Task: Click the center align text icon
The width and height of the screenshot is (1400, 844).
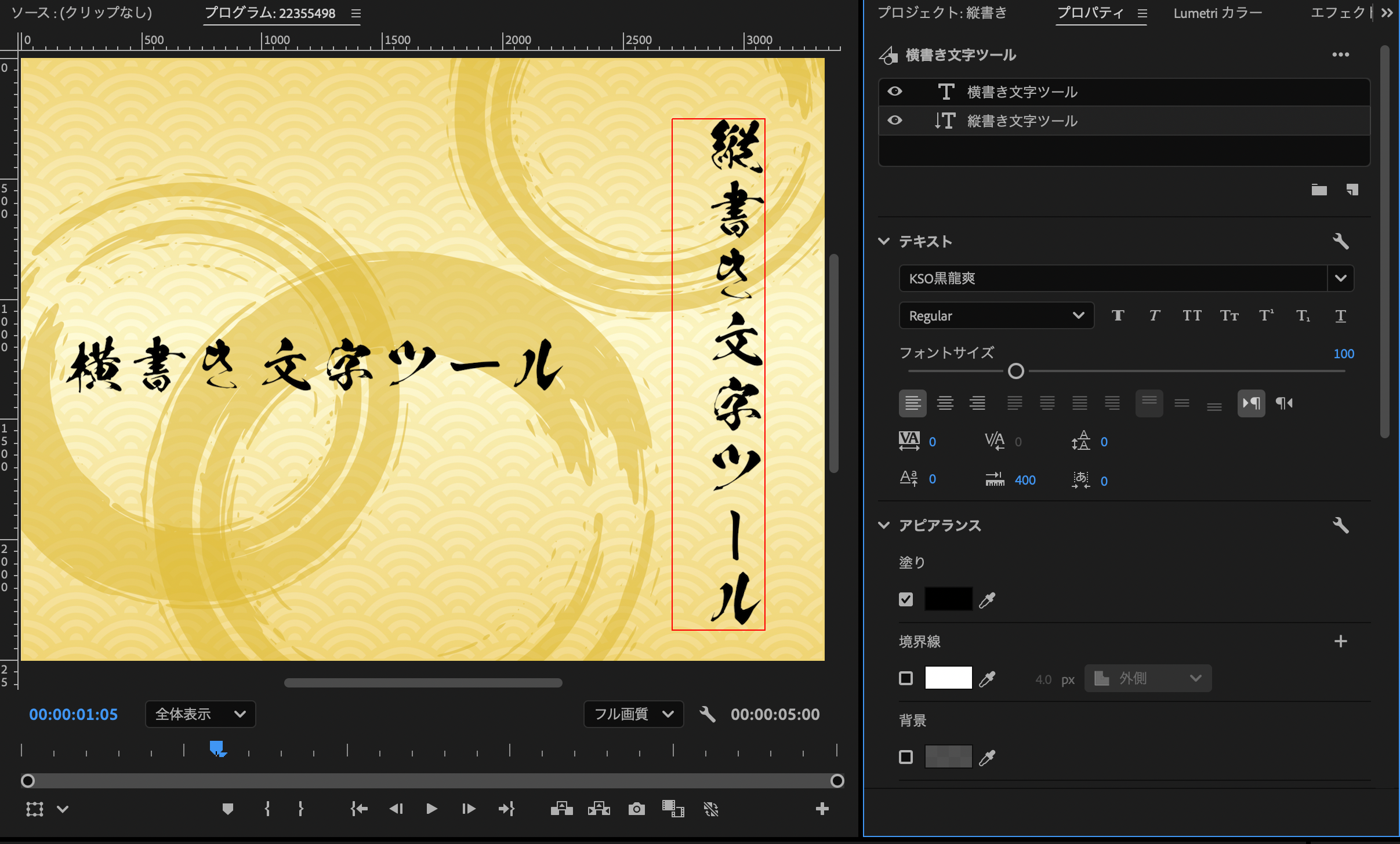Action: (945, 403)
